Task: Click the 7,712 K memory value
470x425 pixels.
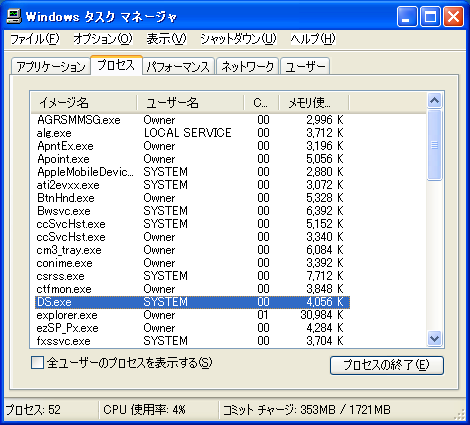Action: (x=325, y=276)
